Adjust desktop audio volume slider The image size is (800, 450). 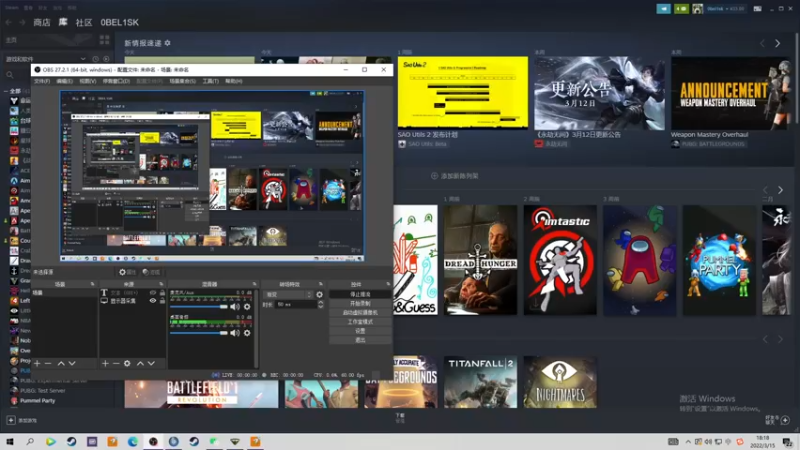coord(199,333)
